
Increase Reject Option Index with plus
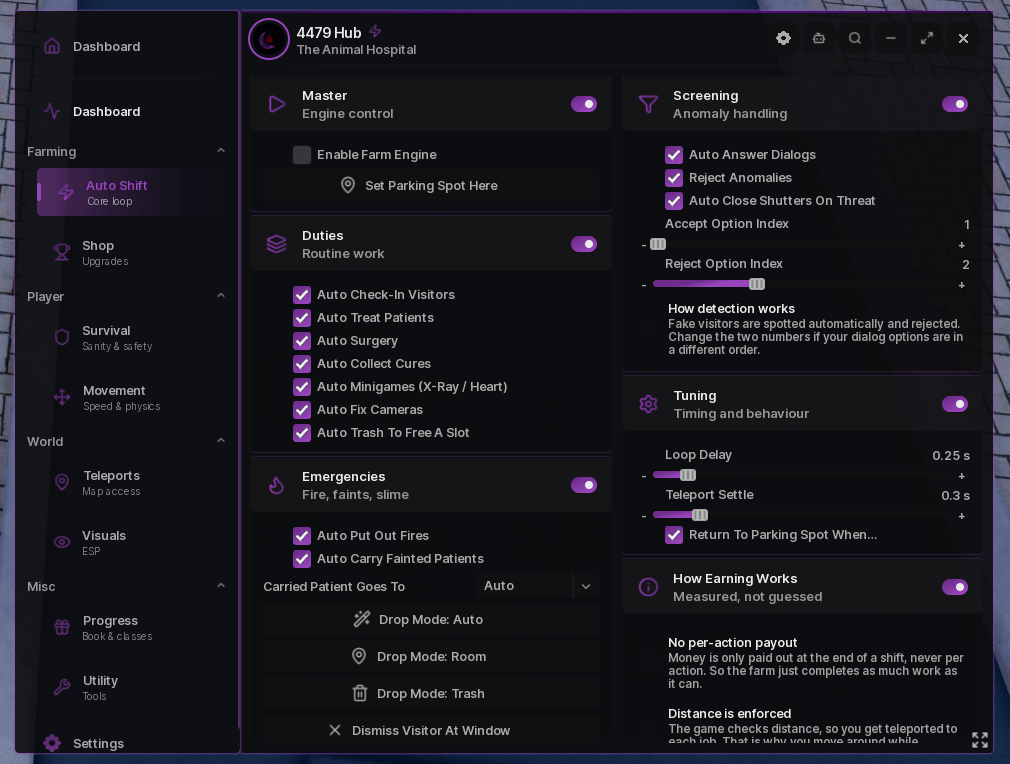point(962,285)
